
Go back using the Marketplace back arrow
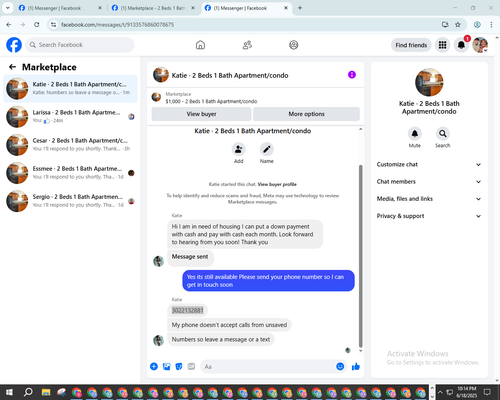tap(12, 67)
